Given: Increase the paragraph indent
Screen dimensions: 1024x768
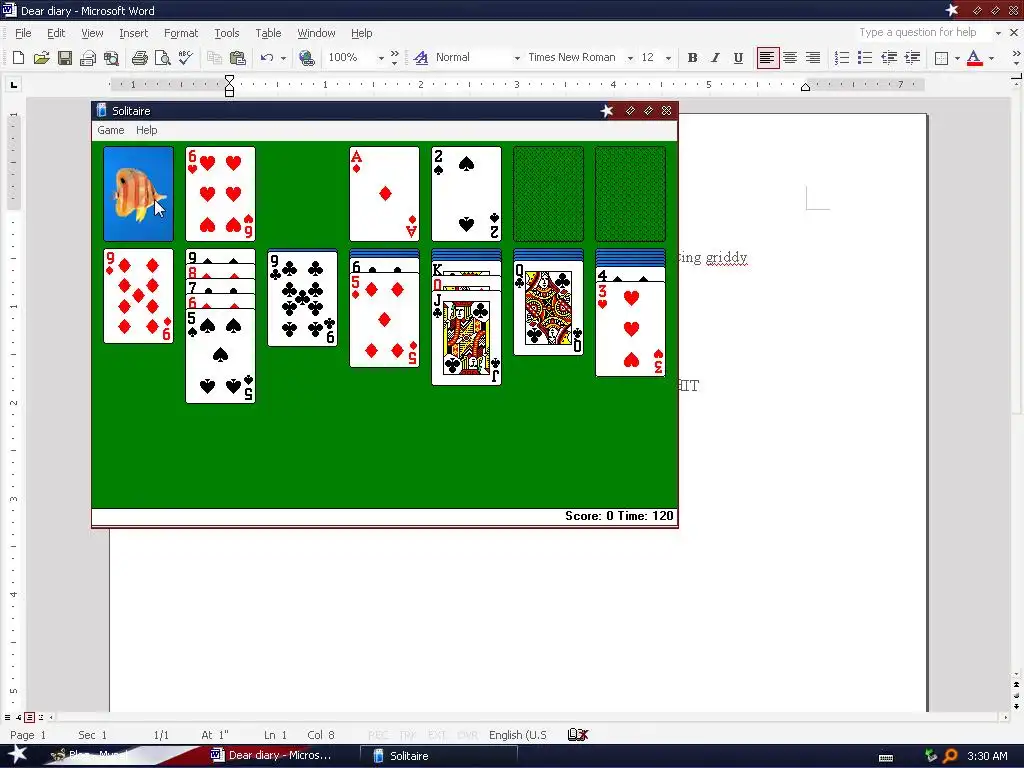Looking at the screenshot, I should [x=912, y=57].
